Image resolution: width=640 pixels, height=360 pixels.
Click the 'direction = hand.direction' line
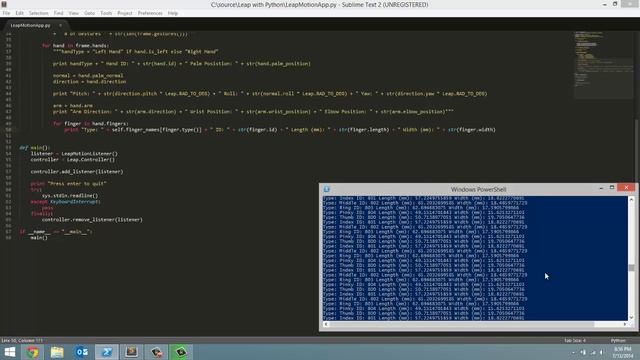coord(89,82)
